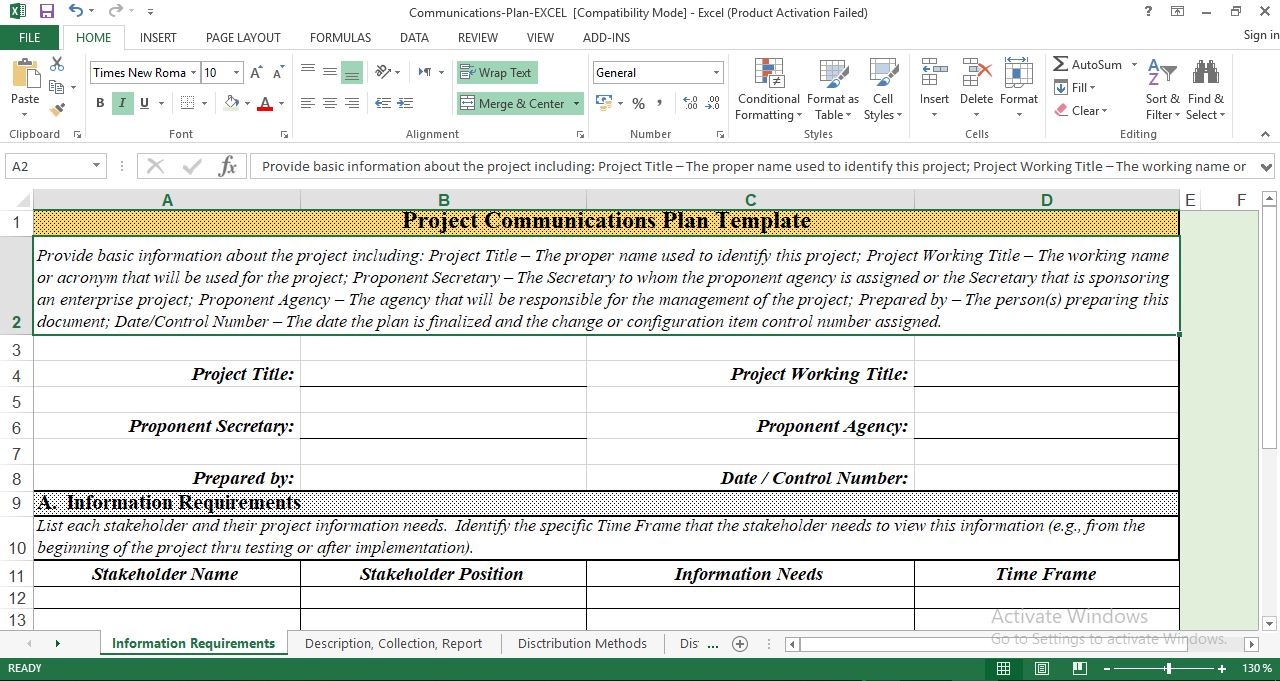Screen dimensions: 1280x681
Task: Click Merge & Center
Action: [509, 103]
